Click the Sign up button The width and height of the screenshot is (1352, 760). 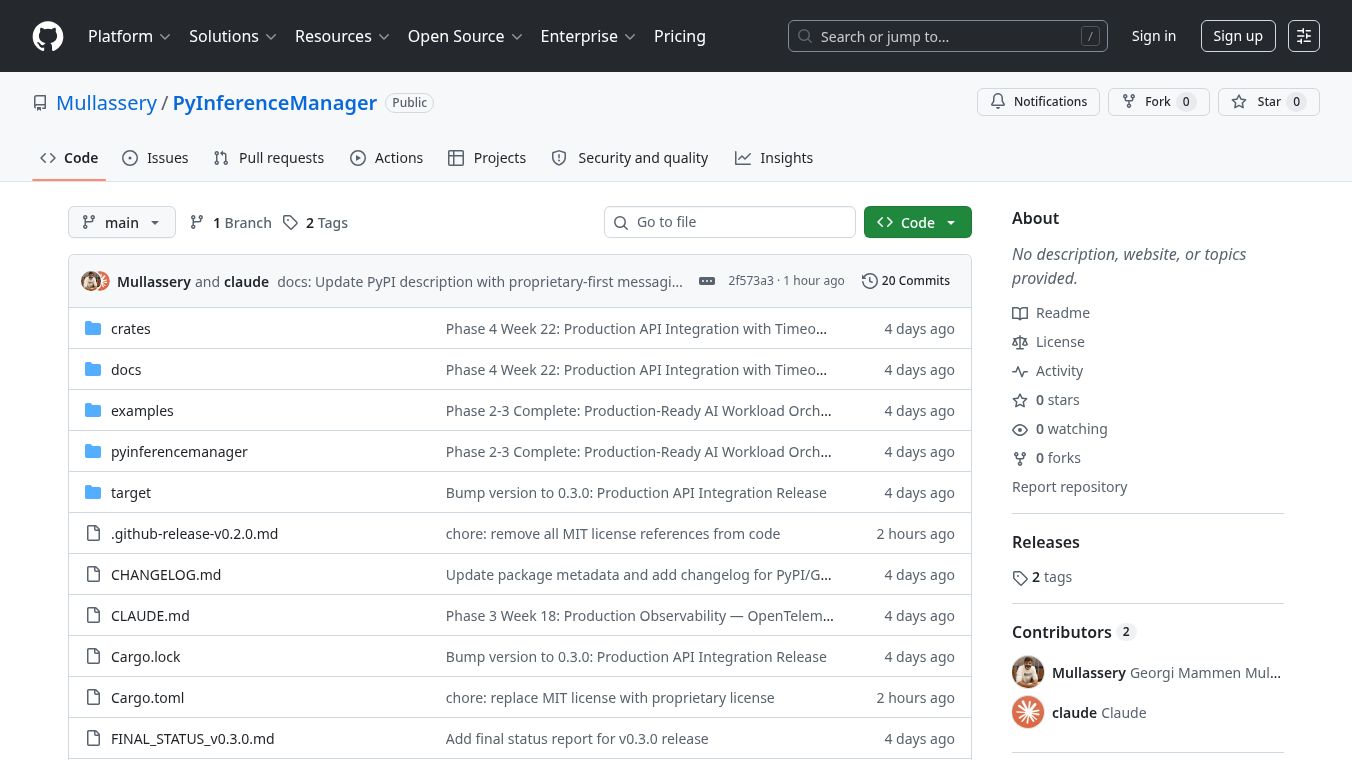pos(1238,36)
